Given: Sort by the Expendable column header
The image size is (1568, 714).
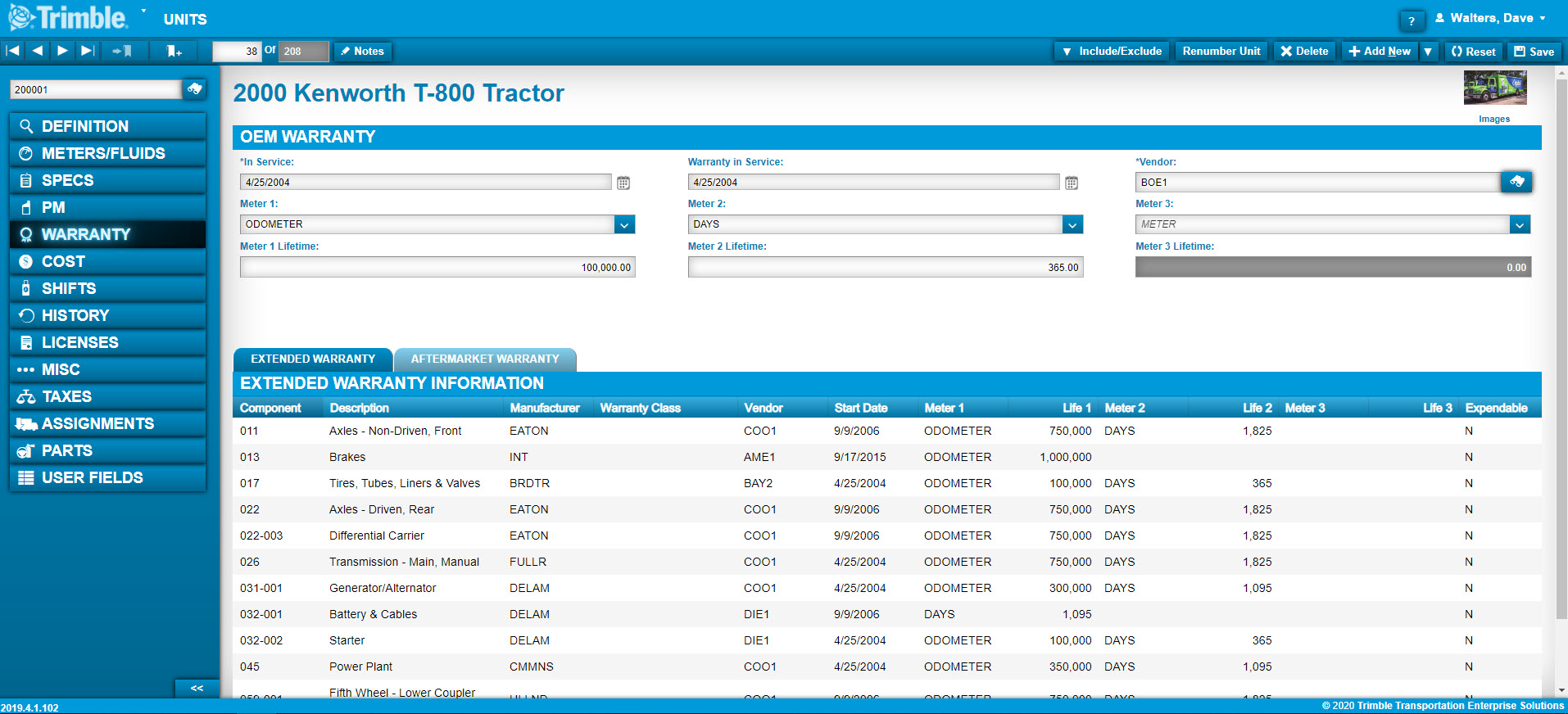Looking at the screenshot, I should [x=1497, y=408].
